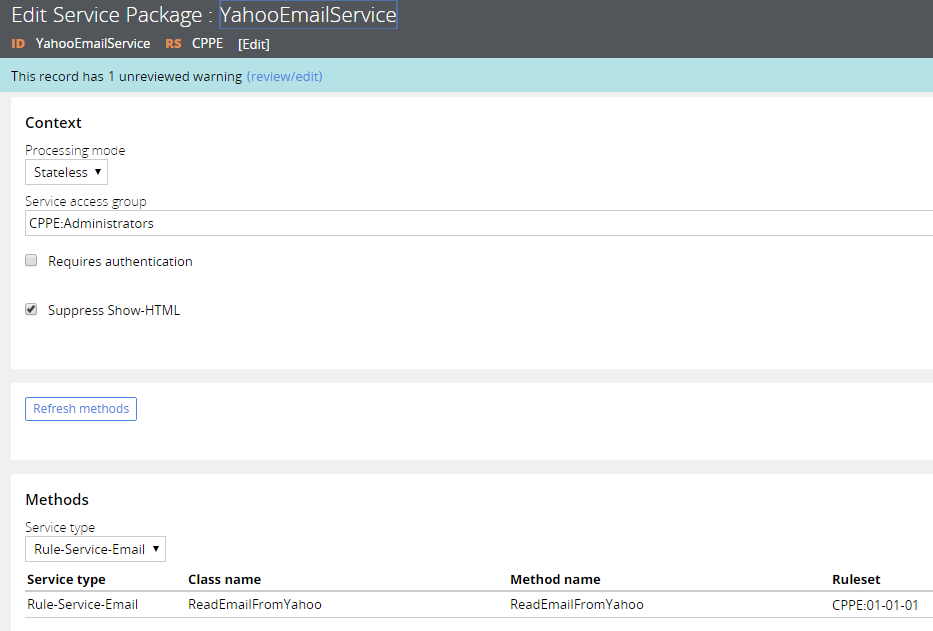Select the Rule-Service-Email cell in methods table

83,605
